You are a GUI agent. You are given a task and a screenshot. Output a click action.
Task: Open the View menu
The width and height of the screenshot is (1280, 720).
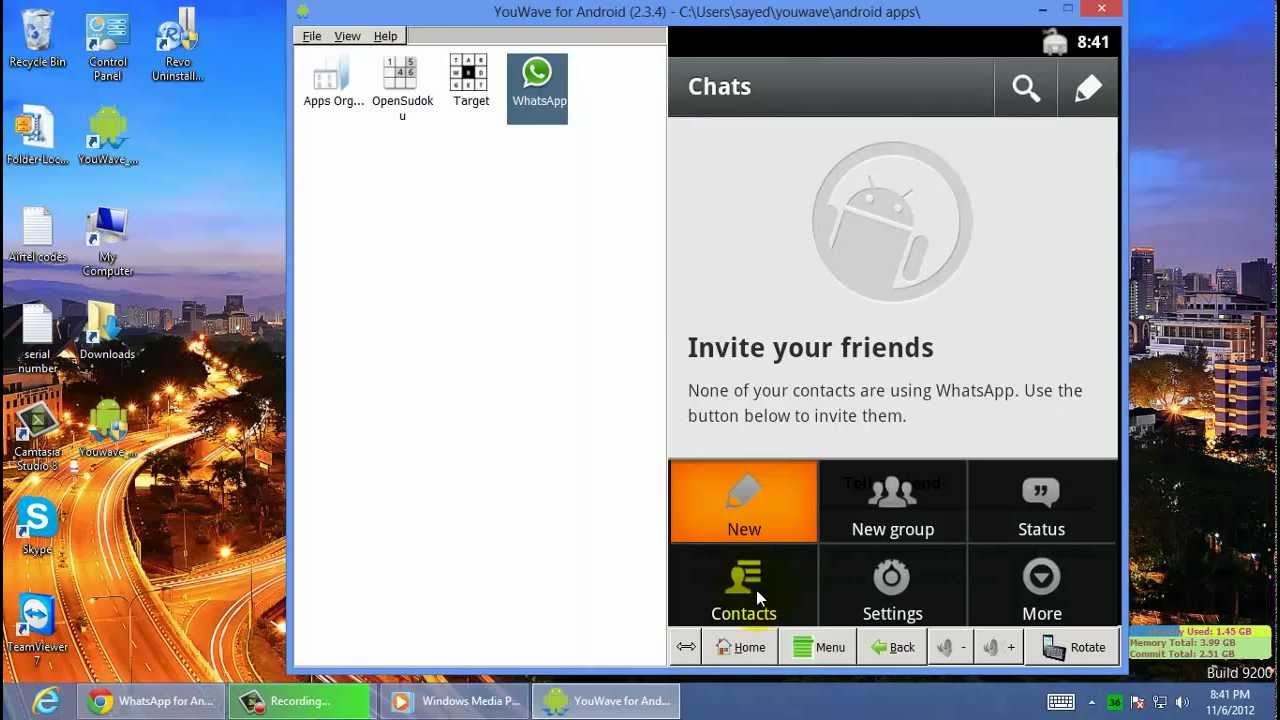pos(347,36)
